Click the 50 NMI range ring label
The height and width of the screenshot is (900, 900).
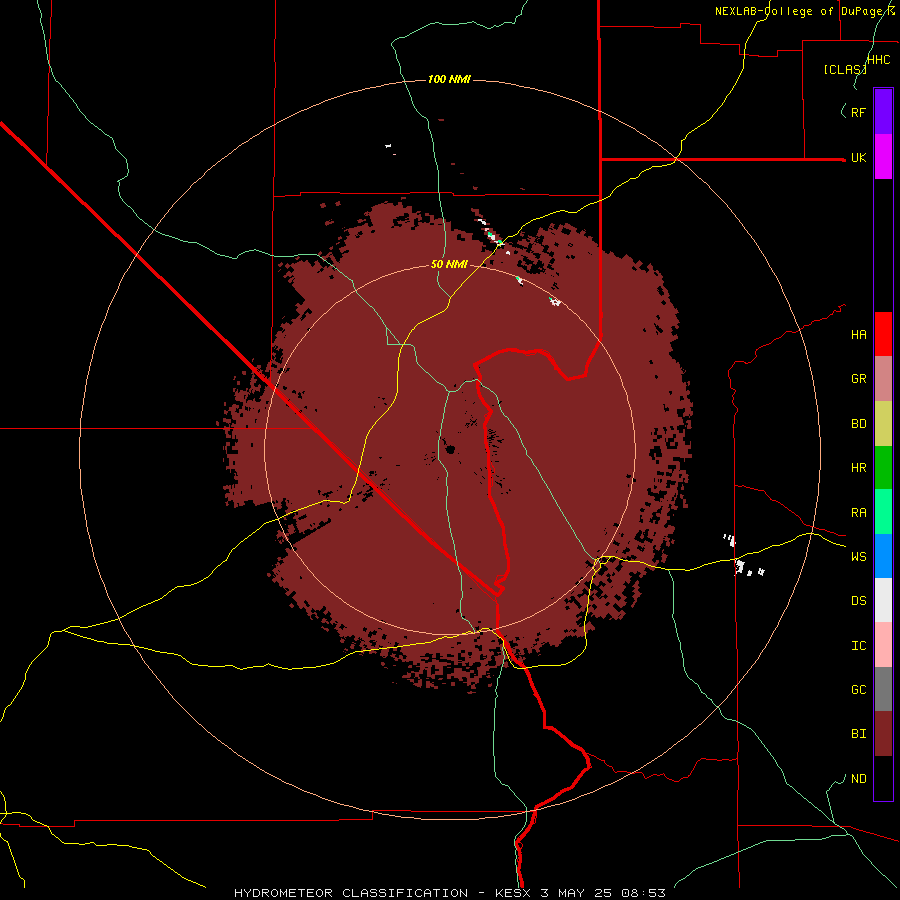tap(449, 264)
